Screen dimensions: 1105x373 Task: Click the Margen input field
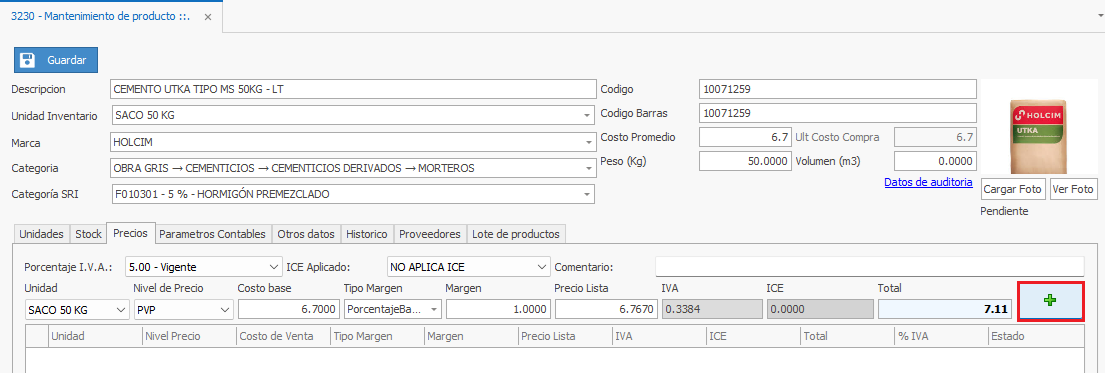click(499, 309)
